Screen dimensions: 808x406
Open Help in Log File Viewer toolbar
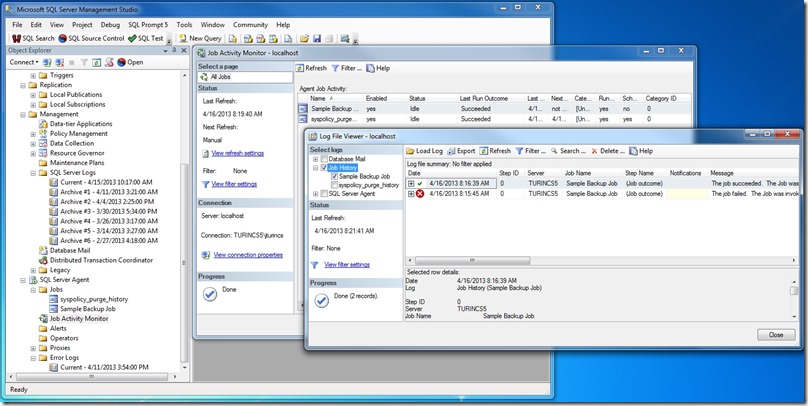[641, 151]
